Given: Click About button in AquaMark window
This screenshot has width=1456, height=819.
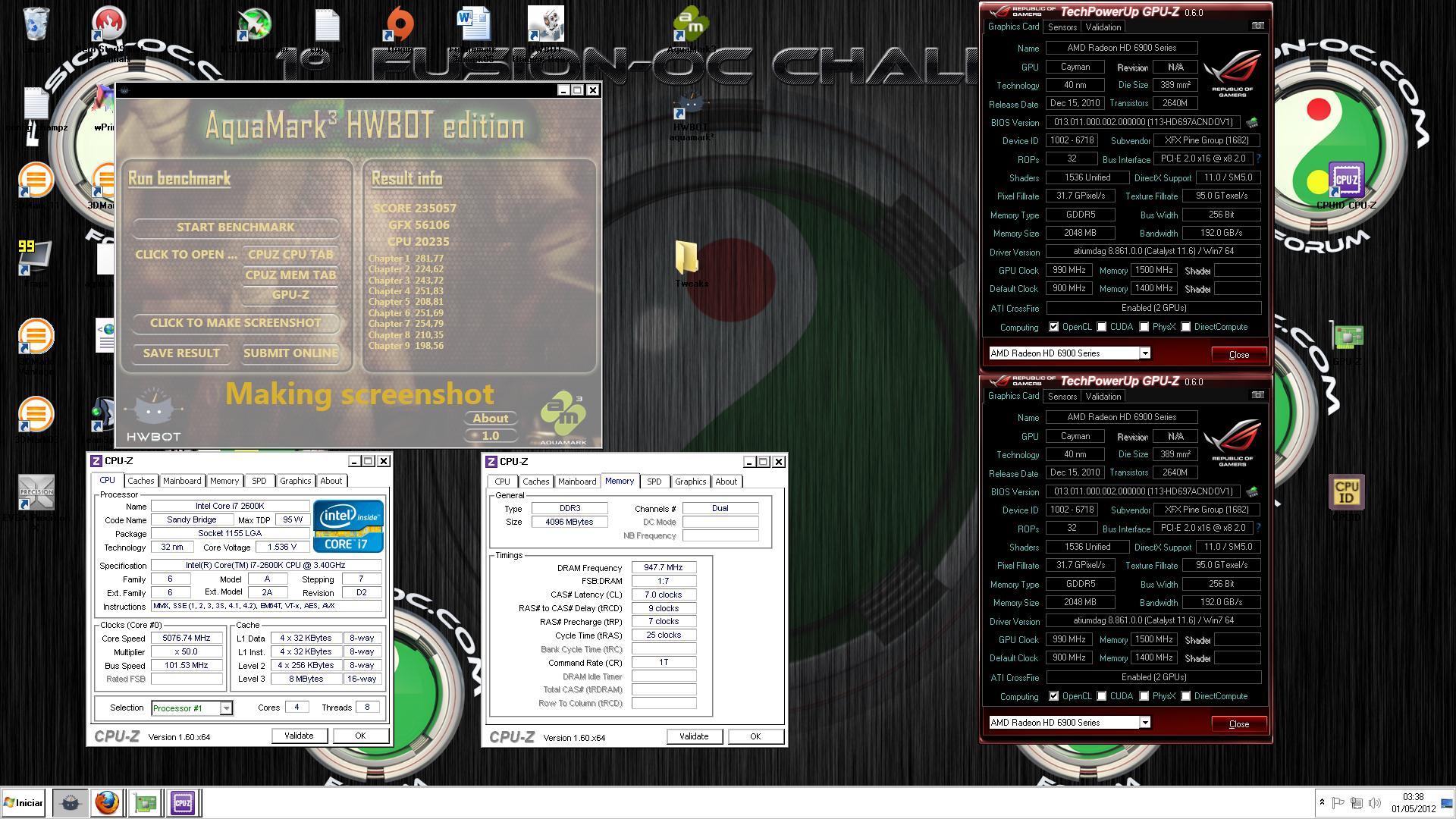Looking at the screenshot, I should coord(491,419).
